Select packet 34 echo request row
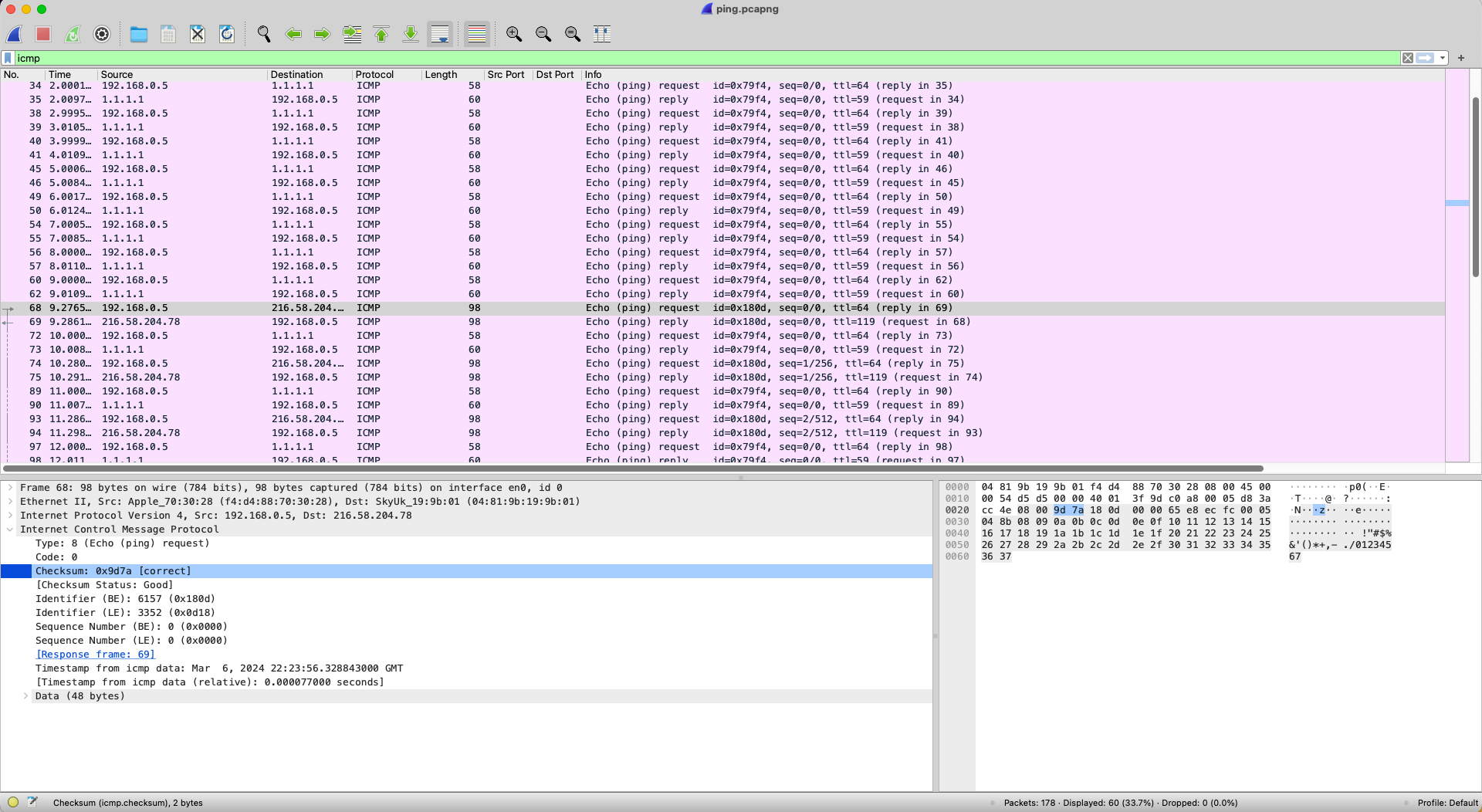This screenshot has height=812, width=1482. coord(722,86)
